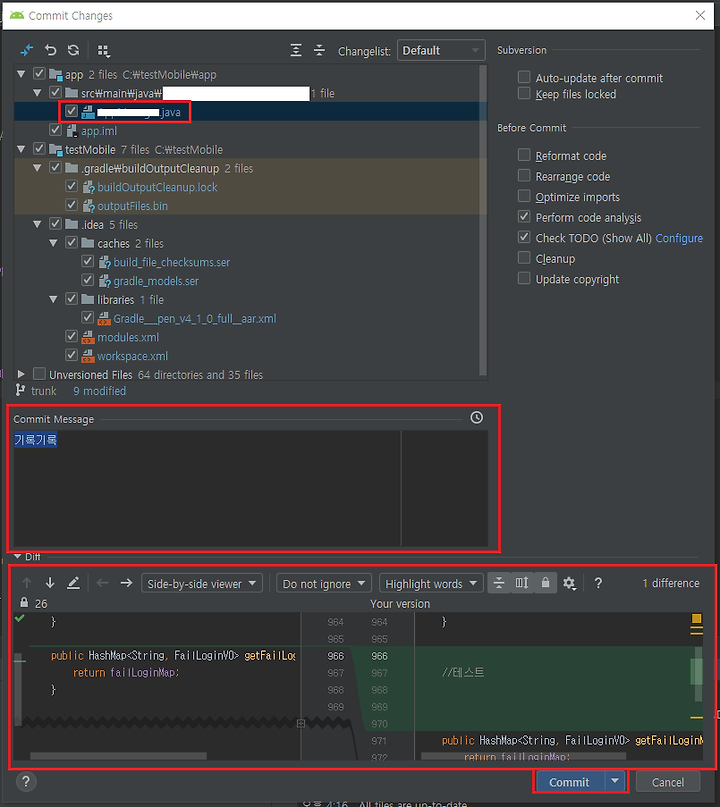Click the Cancel button
This screenshot has height=807, width=720.
click(x=668, y=782)
